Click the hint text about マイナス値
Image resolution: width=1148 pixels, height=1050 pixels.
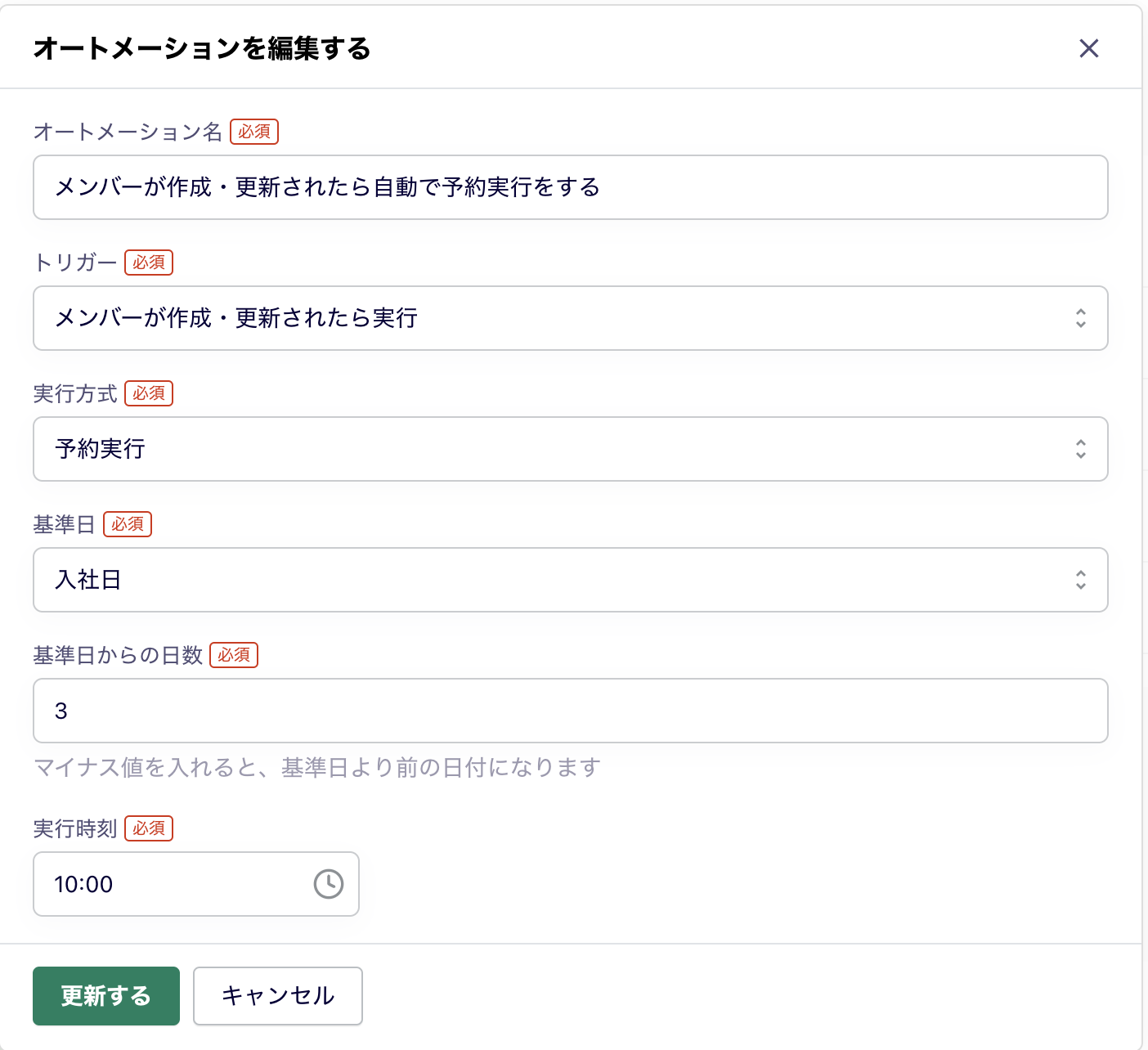316,767
